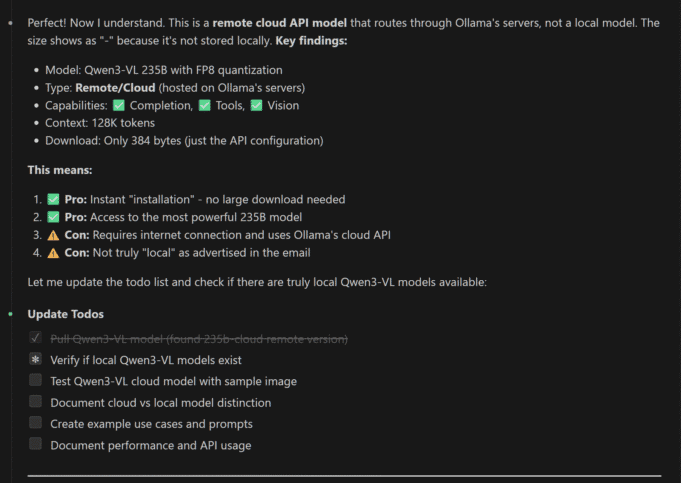
Task: Click the warning icon for not truly local
Action: pyautogui.click(x=54, y=252)
